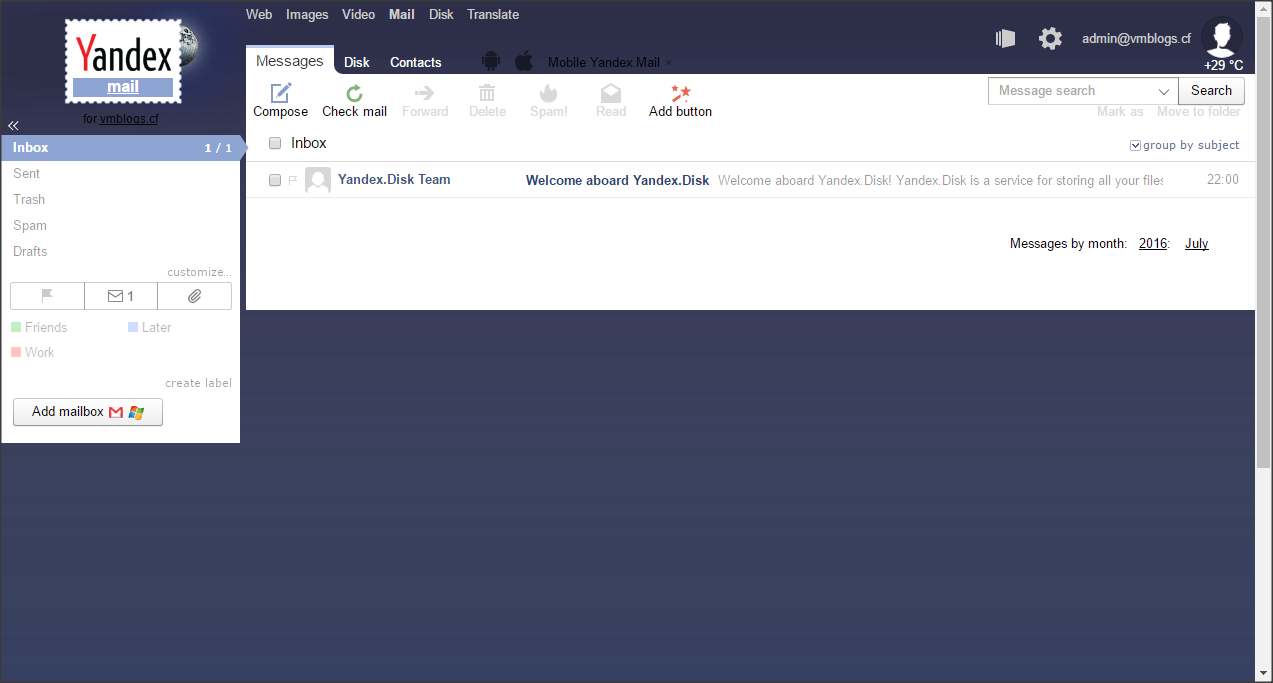Filter messages with attachments via paperclip
Screen dimensions: 1273x683
[195, 296]
